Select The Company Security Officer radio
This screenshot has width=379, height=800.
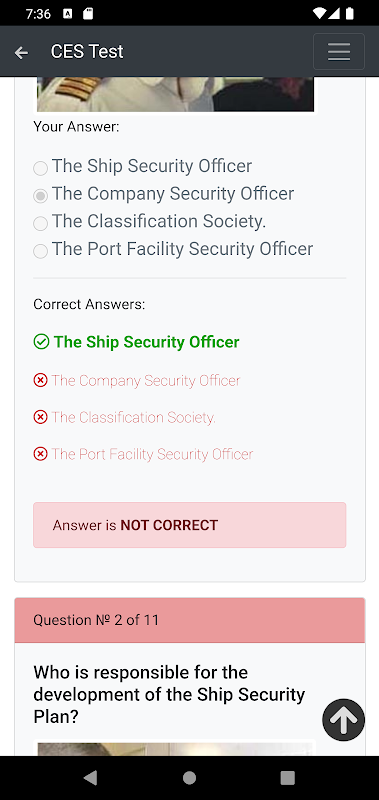click(x=40, y=195)
